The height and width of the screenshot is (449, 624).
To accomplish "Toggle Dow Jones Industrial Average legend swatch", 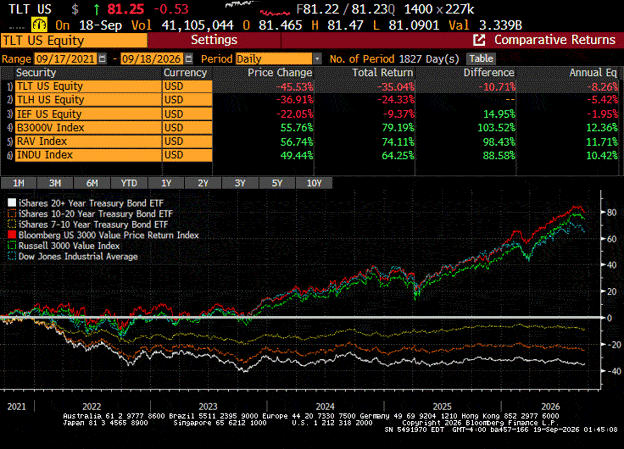I will point(12,256).
